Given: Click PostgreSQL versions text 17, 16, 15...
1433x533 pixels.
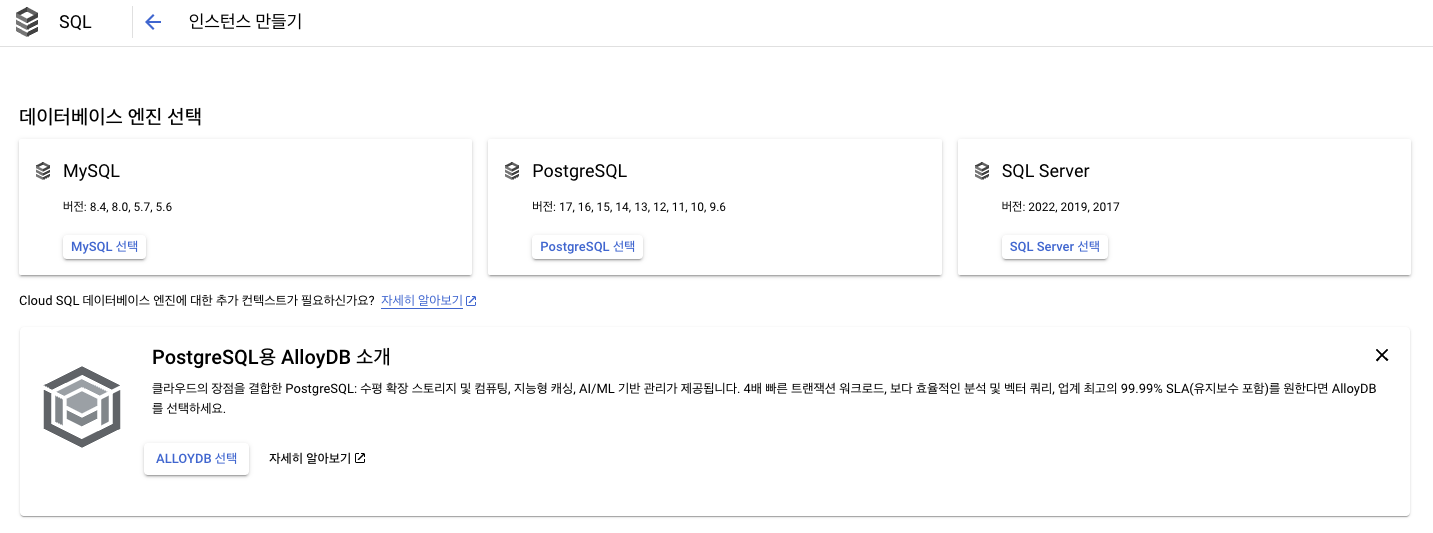Looking at the screenshot, I should tap(629, 207).
